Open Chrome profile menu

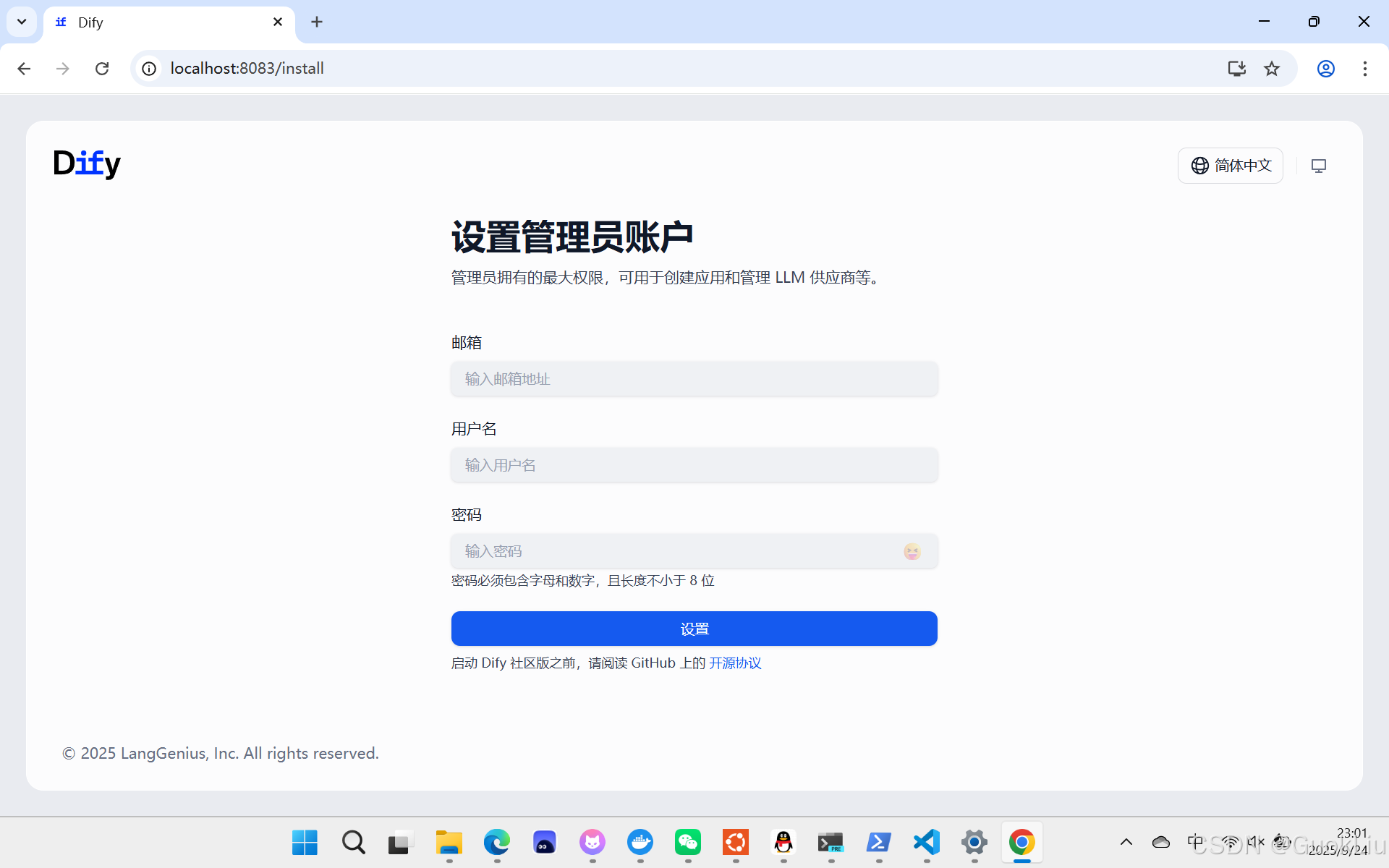pyautogui.click(x=1326, y=69)
